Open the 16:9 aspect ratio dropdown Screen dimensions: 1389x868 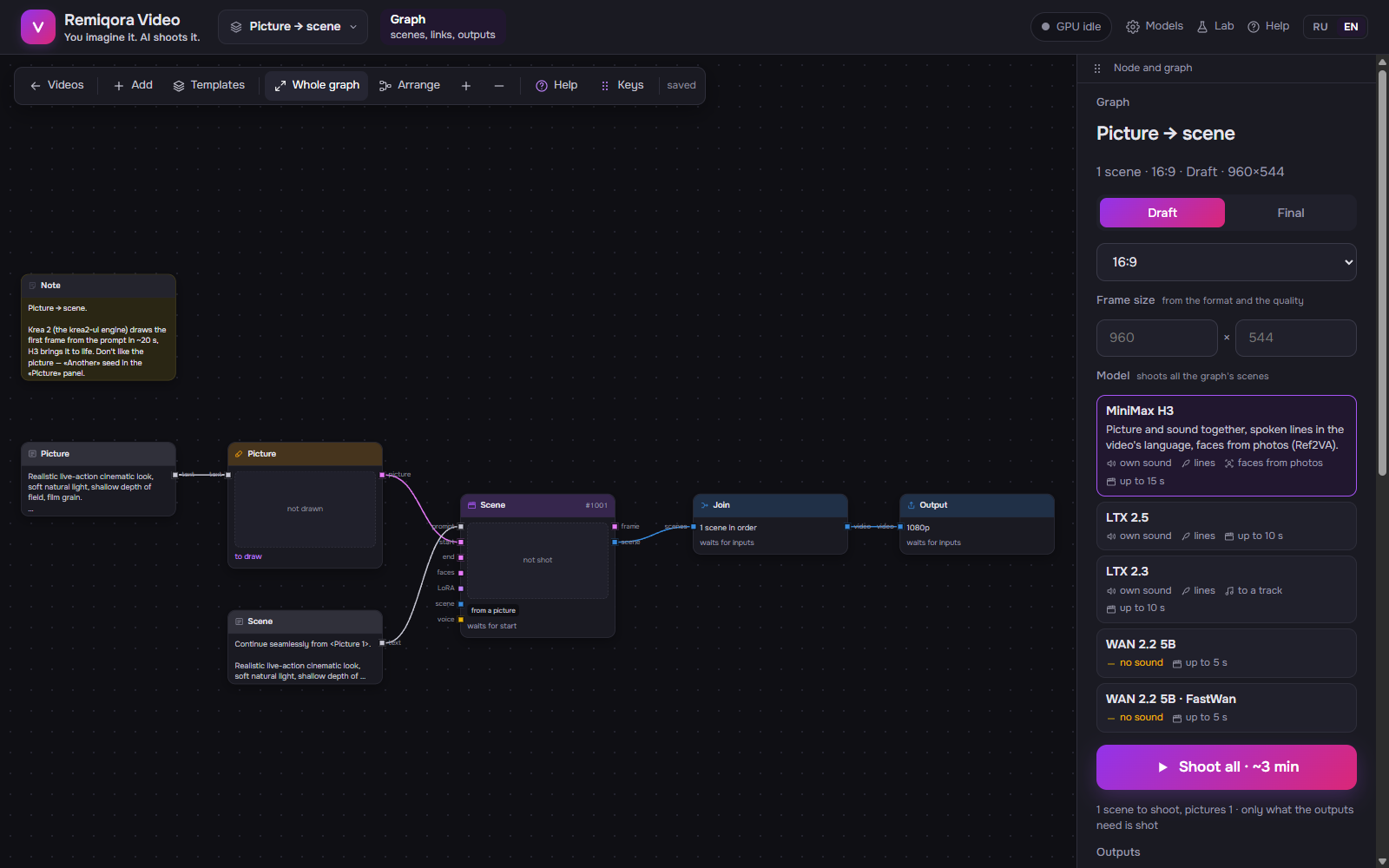1227,262
